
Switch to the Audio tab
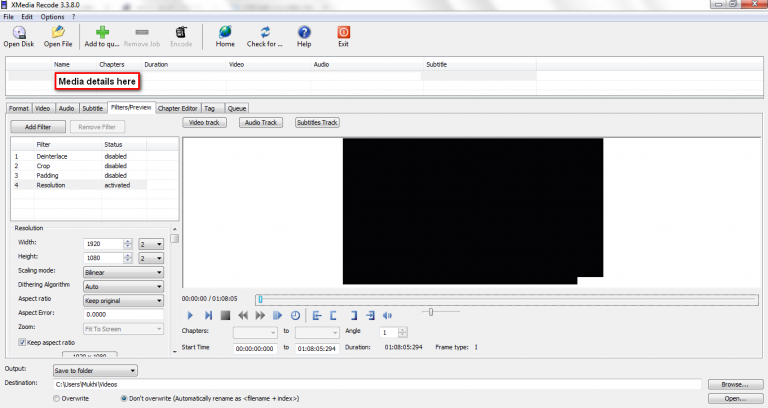(x=67, y=108)
